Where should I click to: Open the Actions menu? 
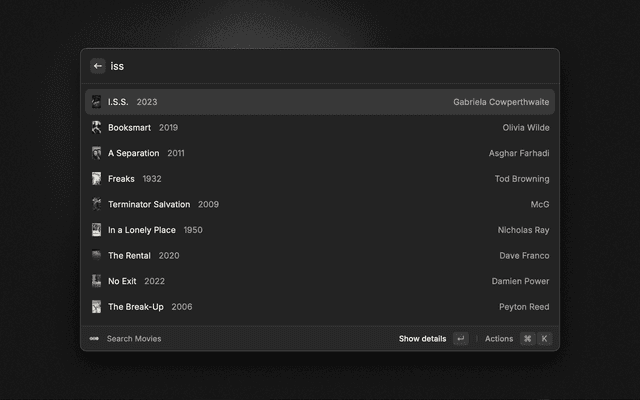coord(498,339)
